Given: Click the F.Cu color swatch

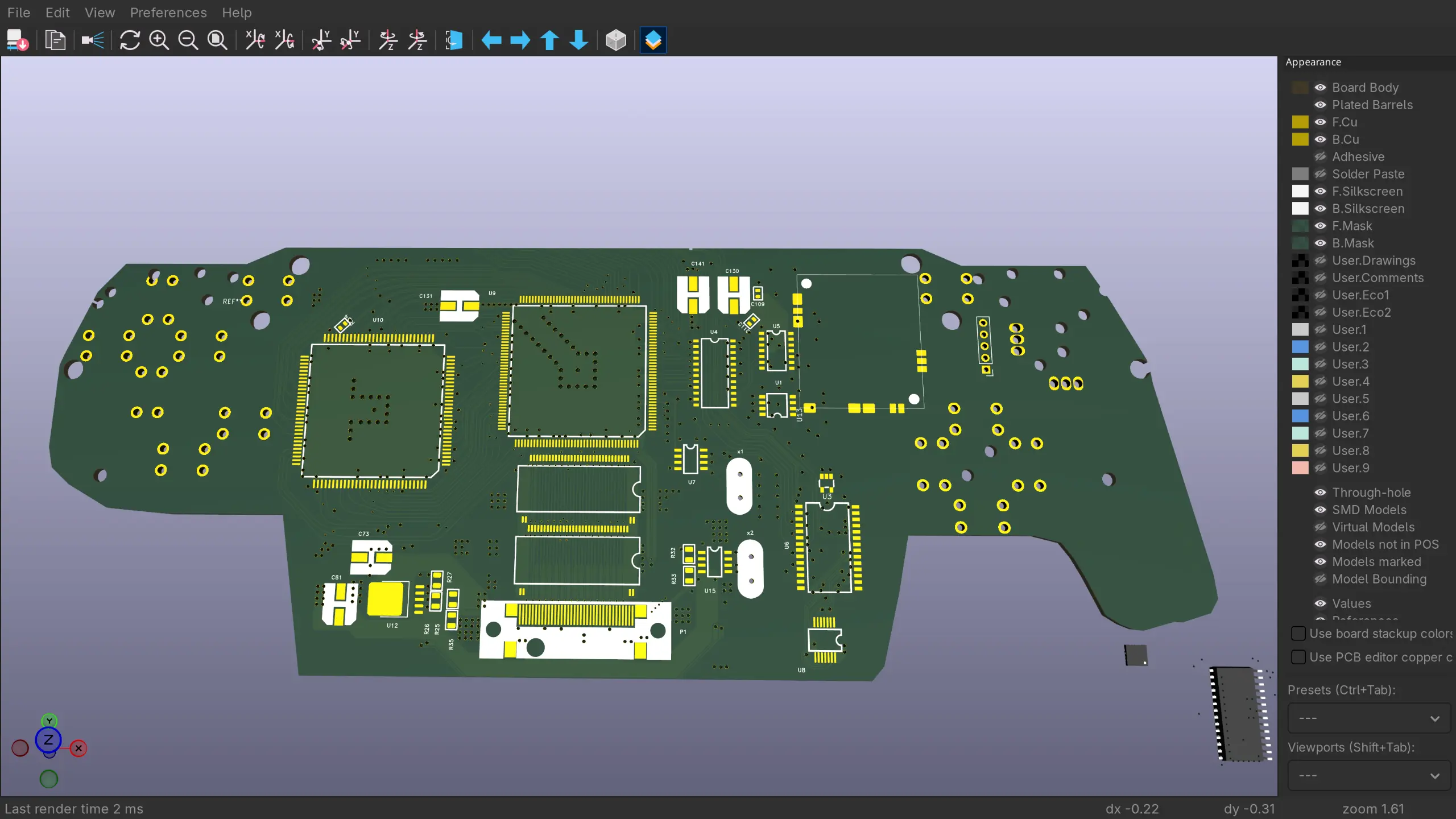Looking at the screenshot, I should [1300, 122].
